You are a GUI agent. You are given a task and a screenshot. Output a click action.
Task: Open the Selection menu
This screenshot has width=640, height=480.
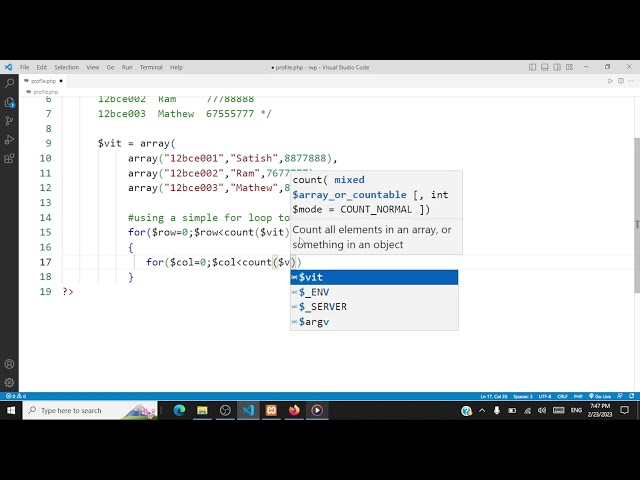[67, 67]
